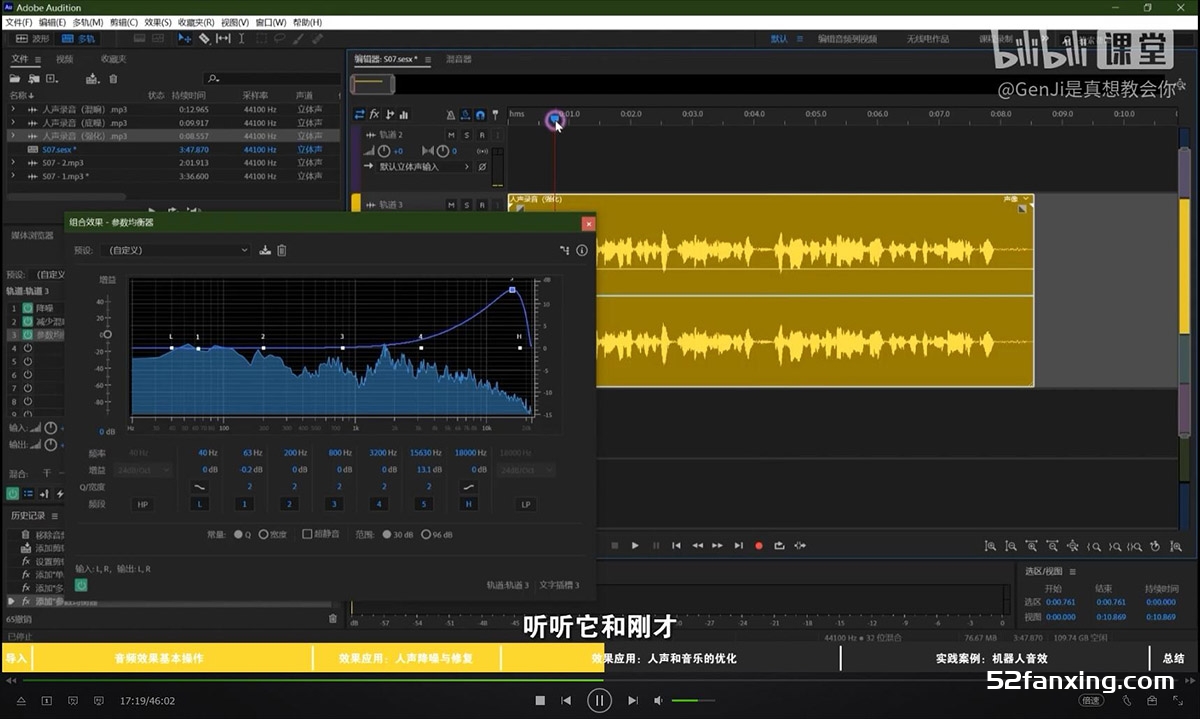This screenshot has width=1200, height=719.
Task: Click the video player stop button
Action: click(540, 701)
